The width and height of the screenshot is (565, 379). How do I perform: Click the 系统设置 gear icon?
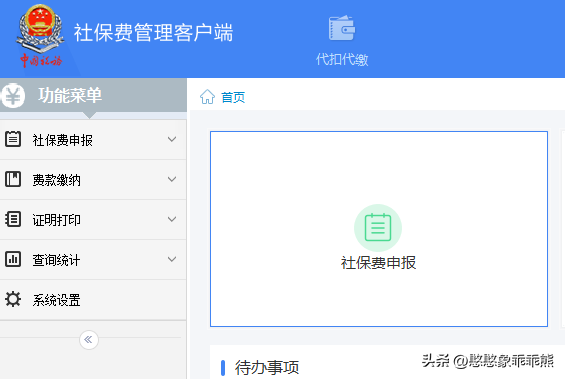tap(13, 299)
